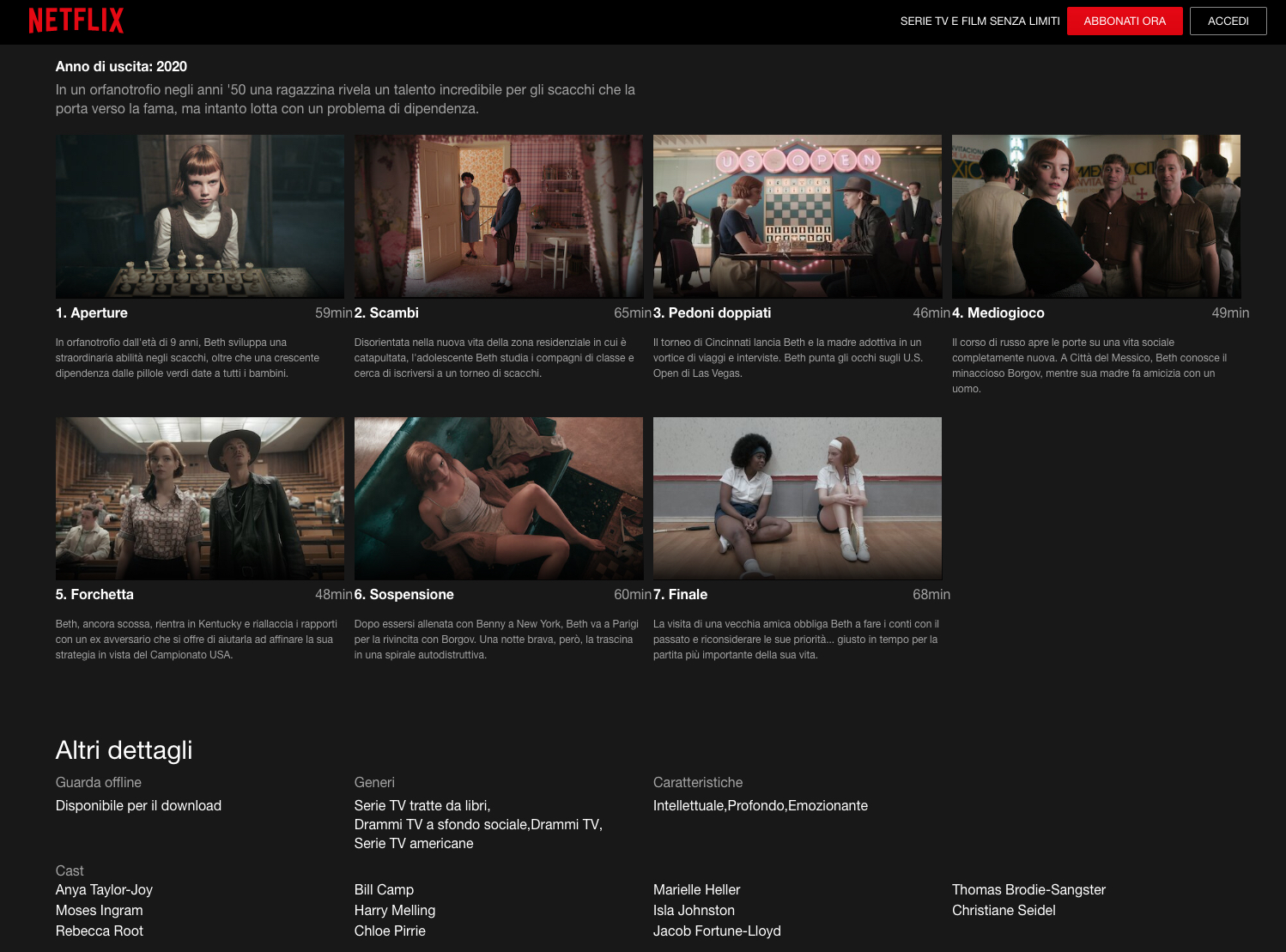1286x952 pixels.
Task: Click the 'Caratteristiche' label
Action: (x=698, y=783)
